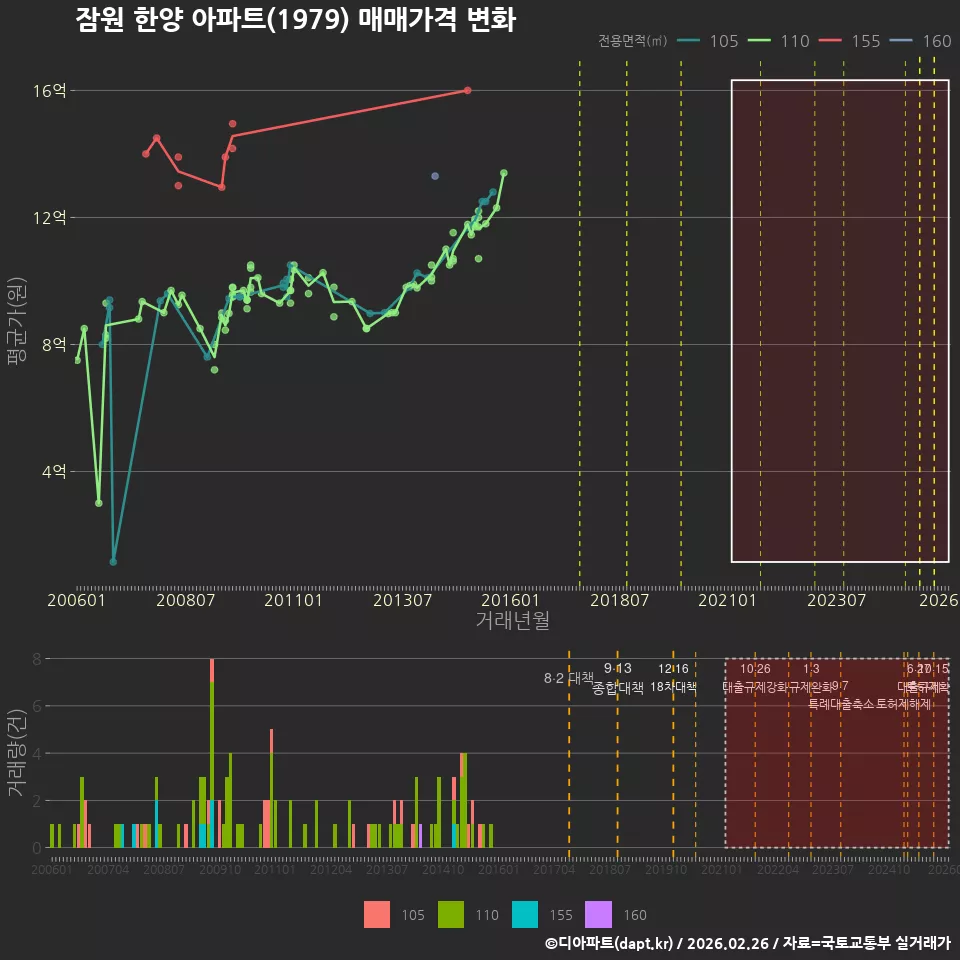Viewport: 960px width, 960px height.
Task: Click the 12·16 18차대책 marker label
Action: coord(673,678)
